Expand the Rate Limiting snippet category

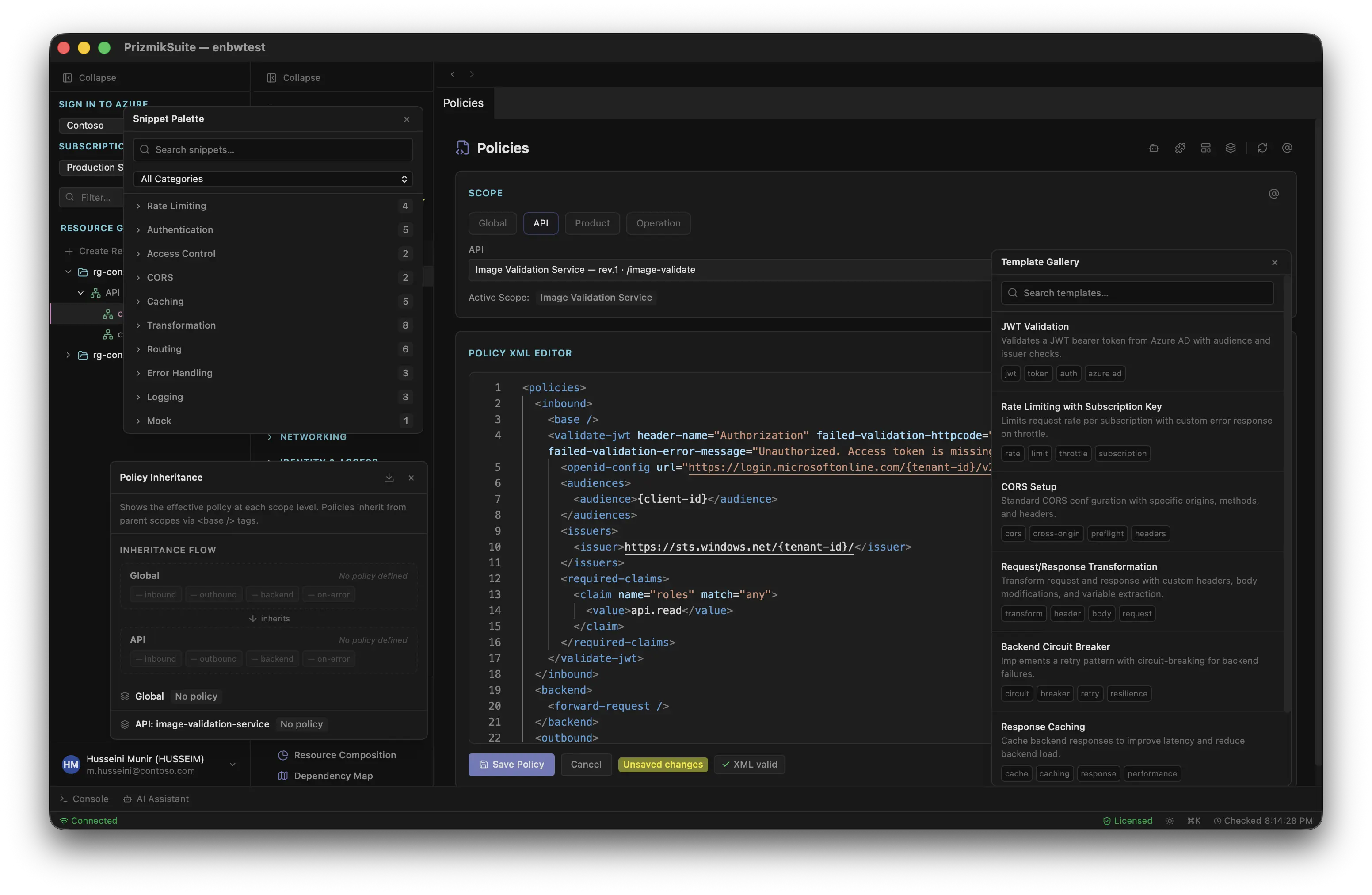tap(273, 206)
